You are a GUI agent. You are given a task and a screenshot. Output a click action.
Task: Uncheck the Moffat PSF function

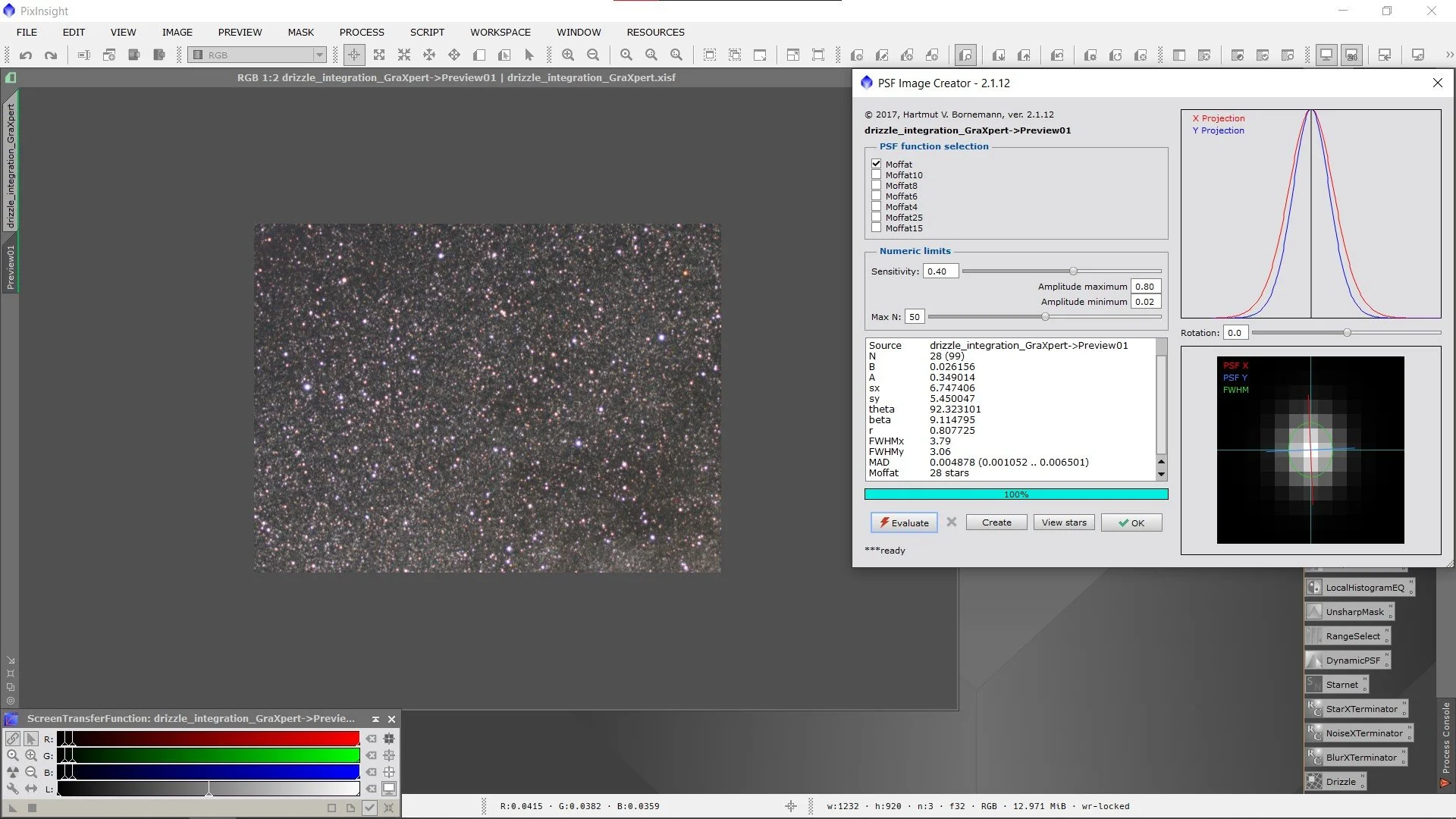click(x=877, y=164)
